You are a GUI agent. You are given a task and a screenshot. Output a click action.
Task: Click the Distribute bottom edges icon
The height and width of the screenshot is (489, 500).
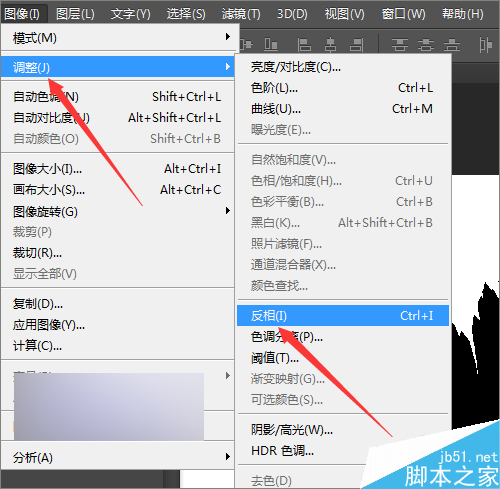click(x=452, y=45)
